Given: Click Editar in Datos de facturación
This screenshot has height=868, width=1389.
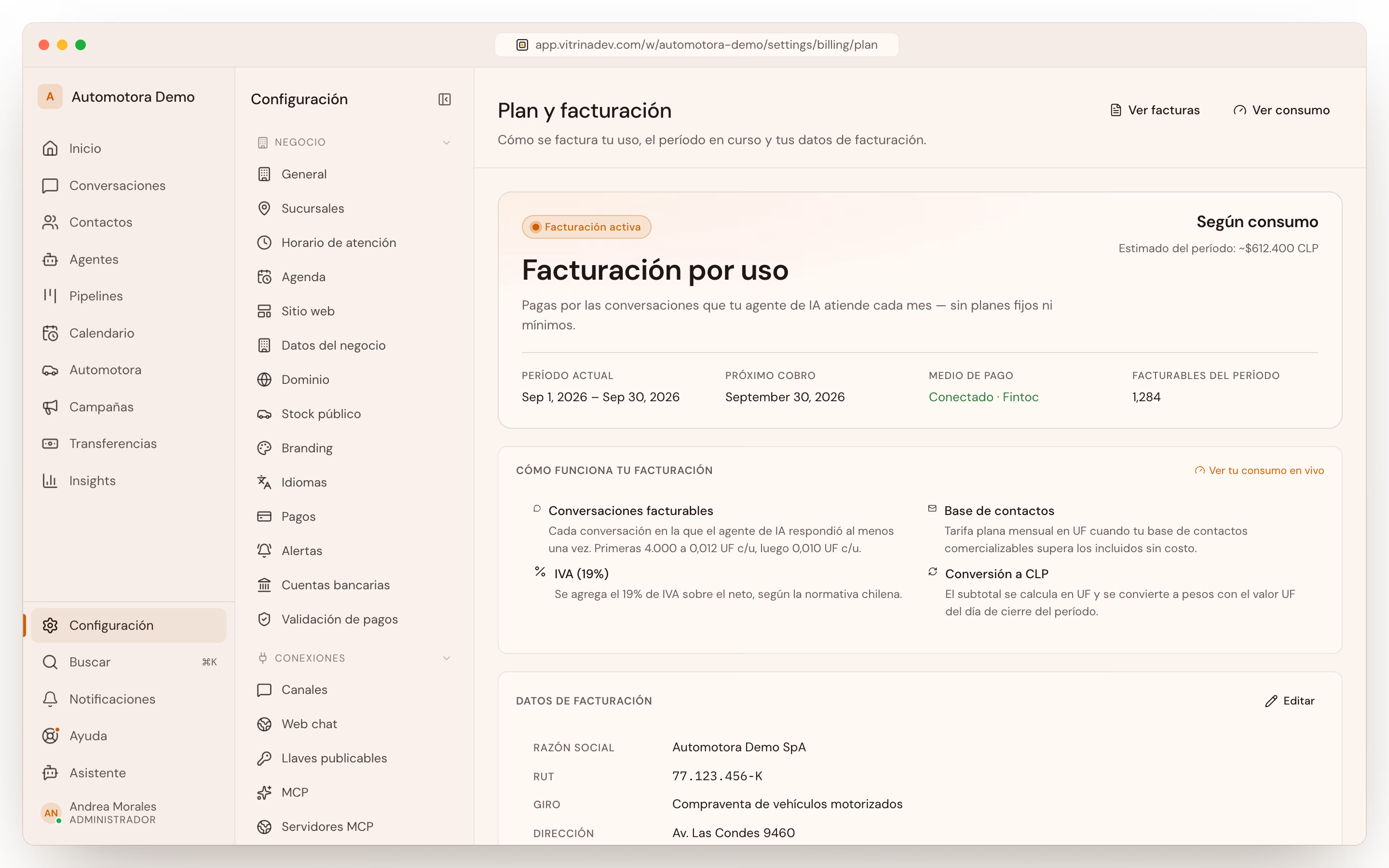Looking at the screenshot, I should click(x=1290, y=701).
